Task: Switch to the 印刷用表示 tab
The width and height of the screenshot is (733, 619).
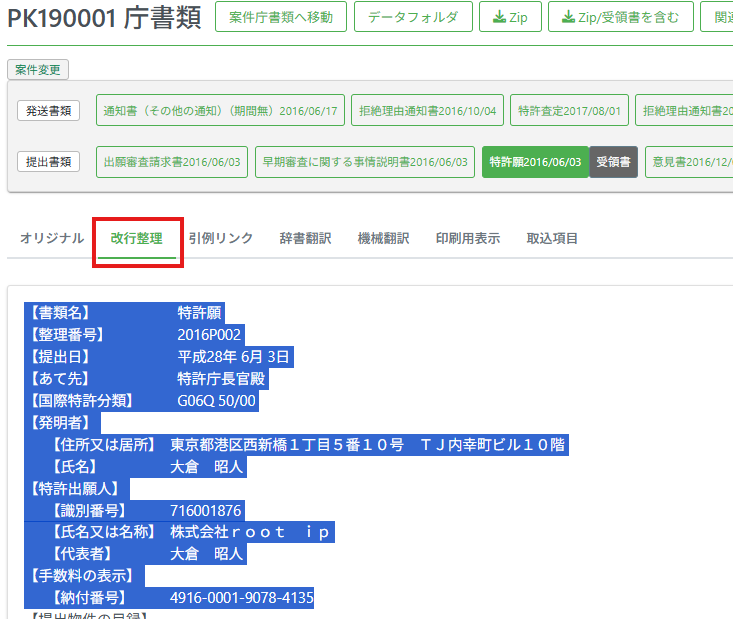Action: [467, 238]
